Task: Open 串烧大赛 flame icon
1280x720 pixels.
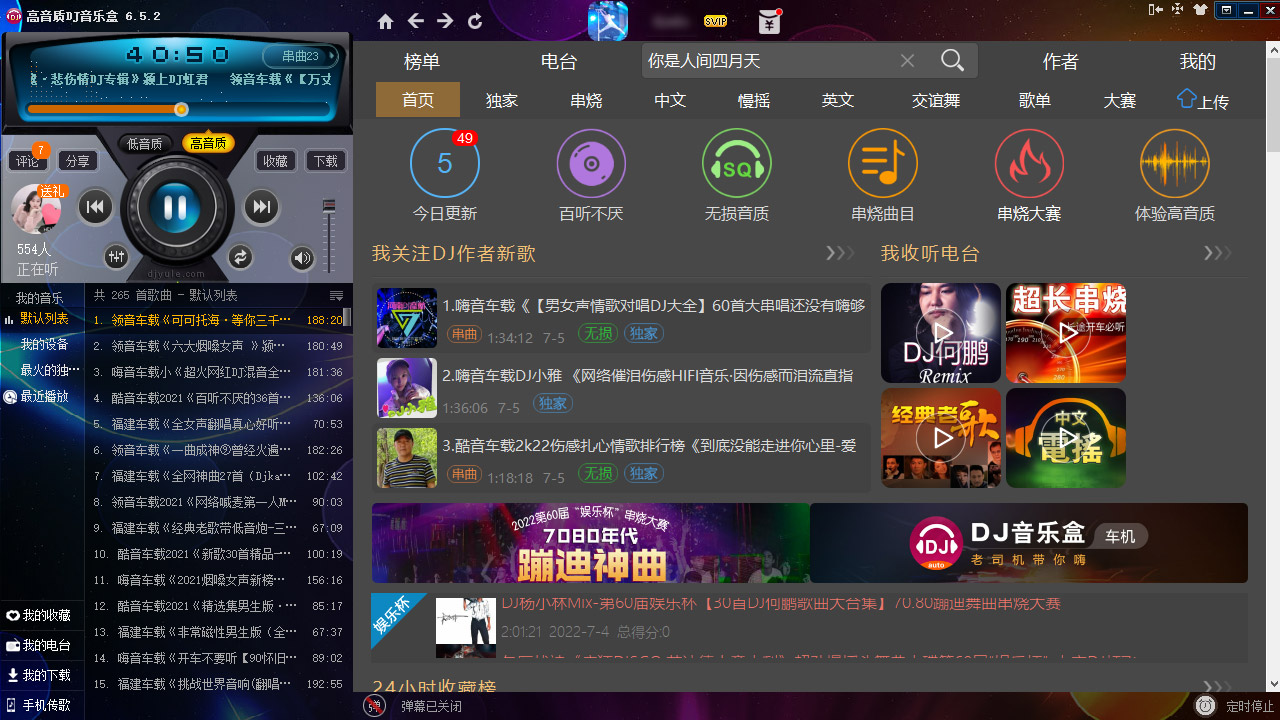Action: click(1029, 161)
